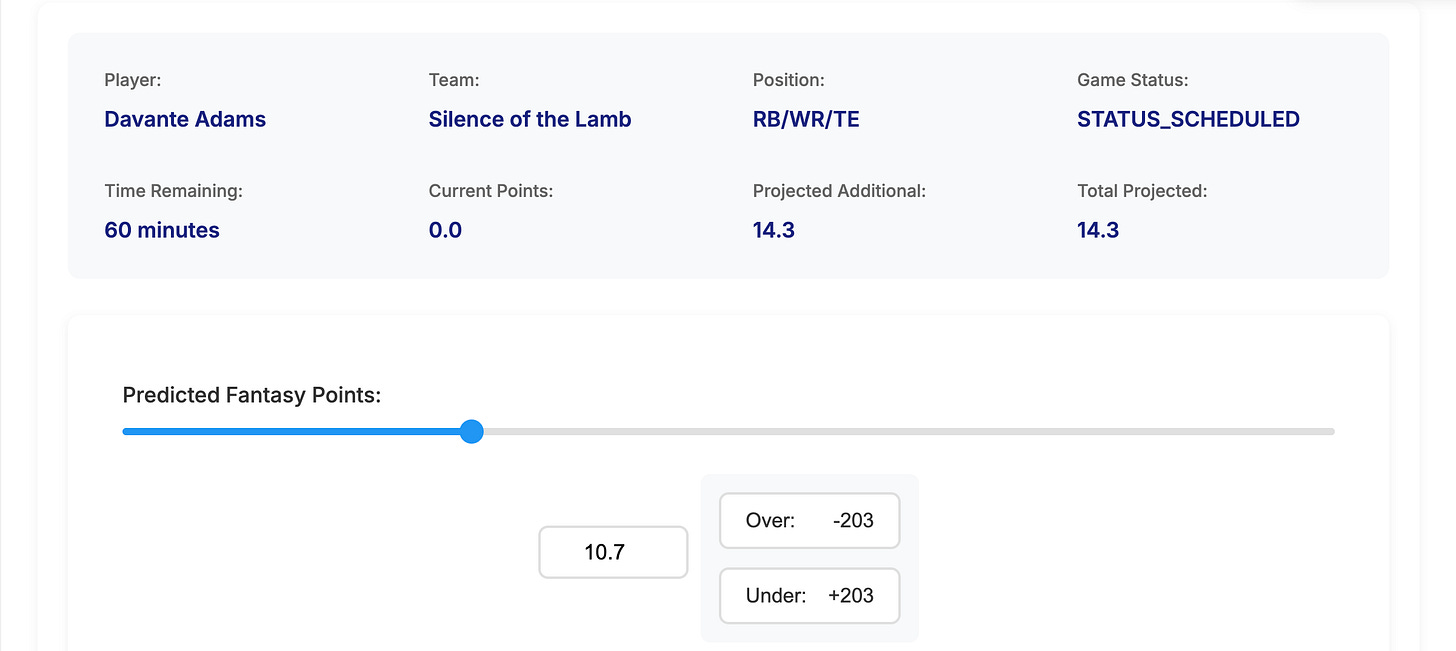1456x651 pixels.
Task: Click the player name Davante Adams
Action: coord(185,119)
